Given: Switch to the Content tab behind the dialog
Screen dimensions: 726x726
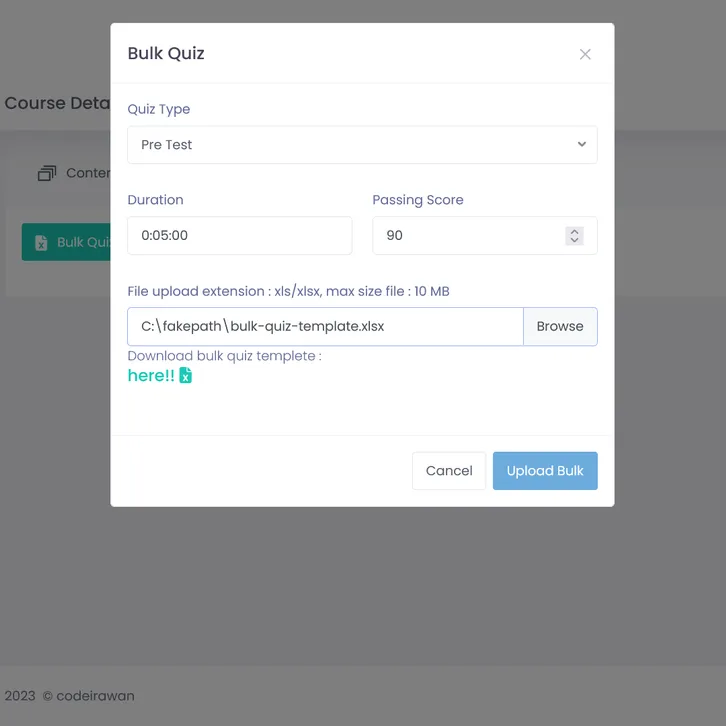Looking at the screenshot, I should point(88,173).
